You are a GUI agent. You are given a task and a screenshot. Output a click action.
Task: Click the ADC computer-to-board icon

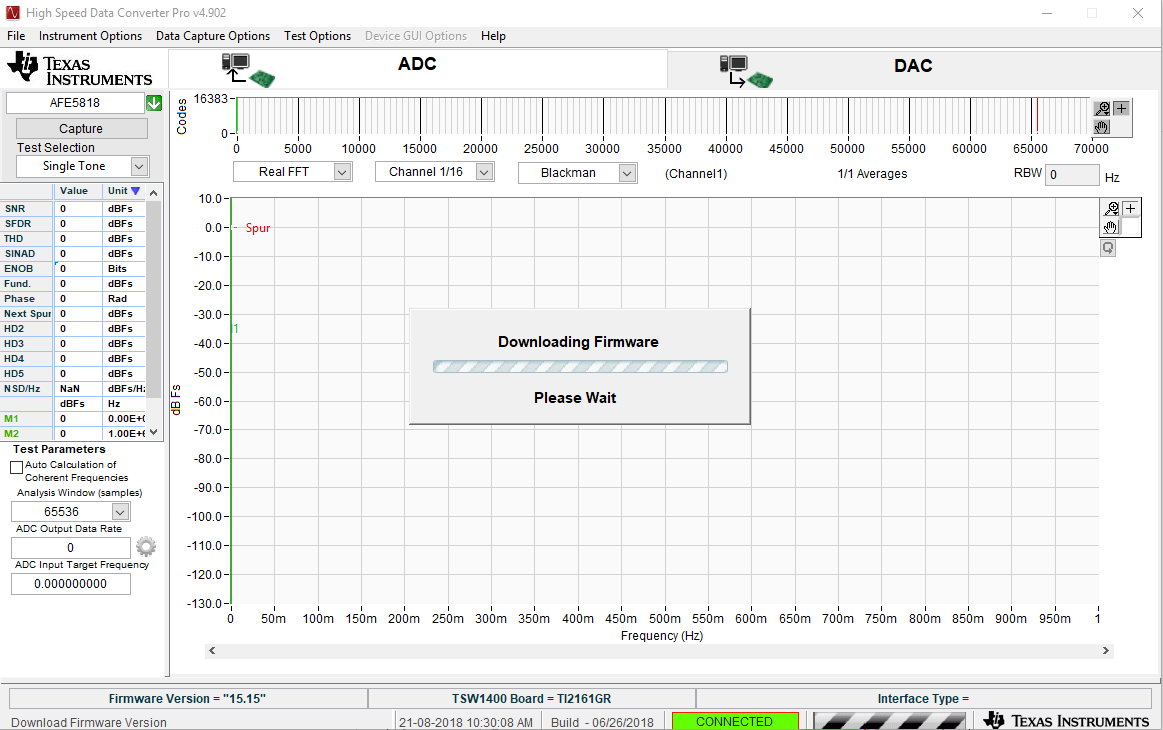pyautogui.click(x=248, y=70)
